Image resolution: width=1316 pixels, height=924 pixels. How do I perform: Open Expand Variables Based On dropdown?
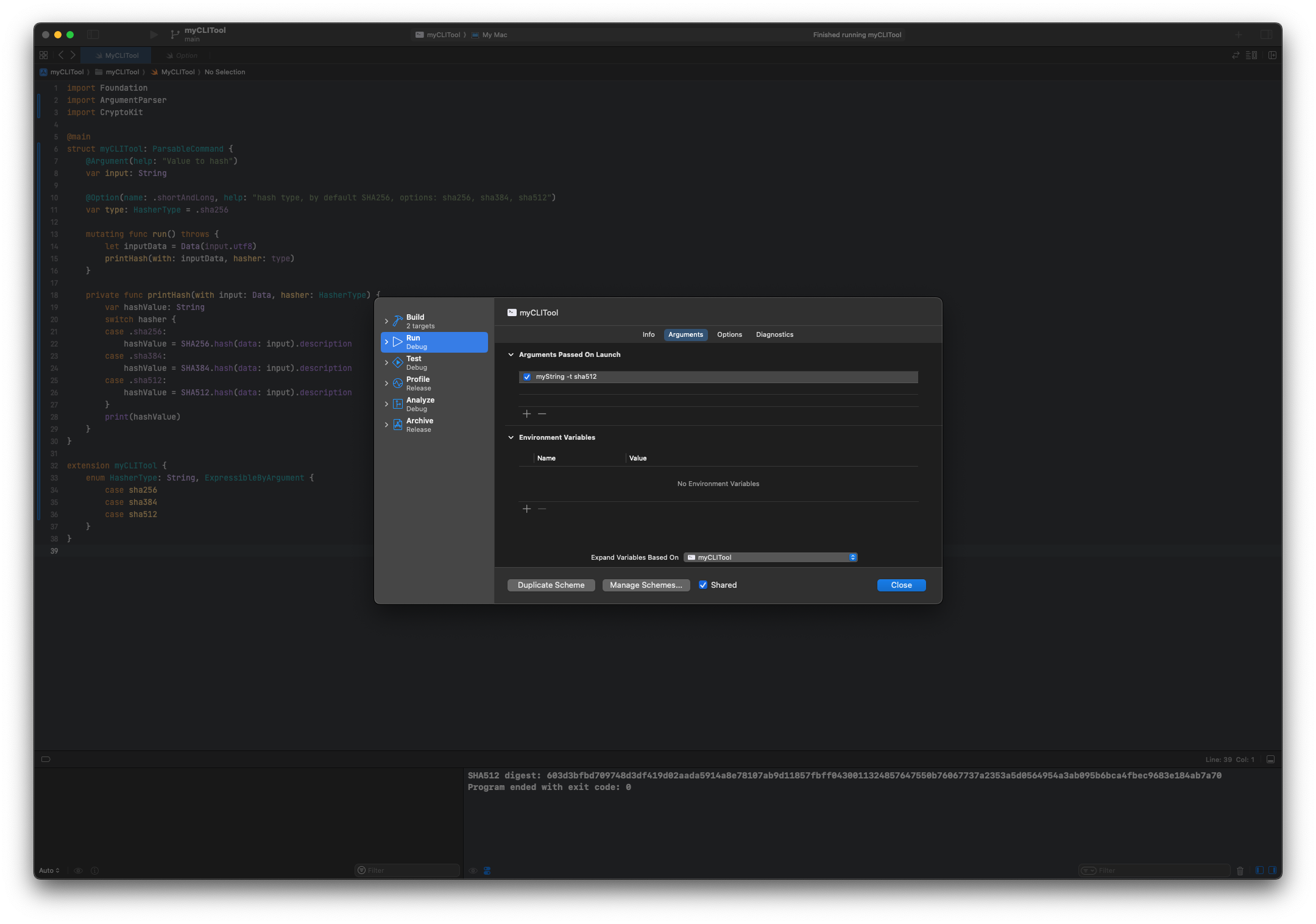pyautogui.click(x=771, y=557)
